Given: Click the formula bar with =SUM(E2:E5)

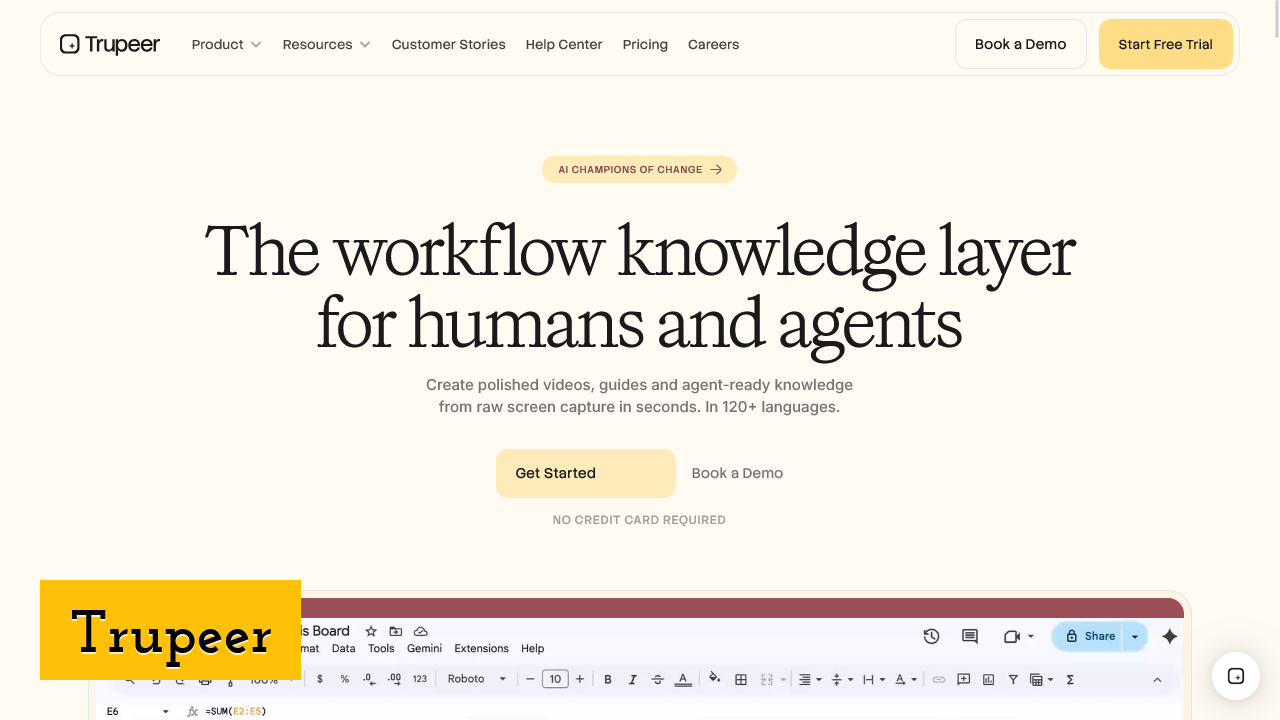Looking at the screenshot, I should point(236,711).
